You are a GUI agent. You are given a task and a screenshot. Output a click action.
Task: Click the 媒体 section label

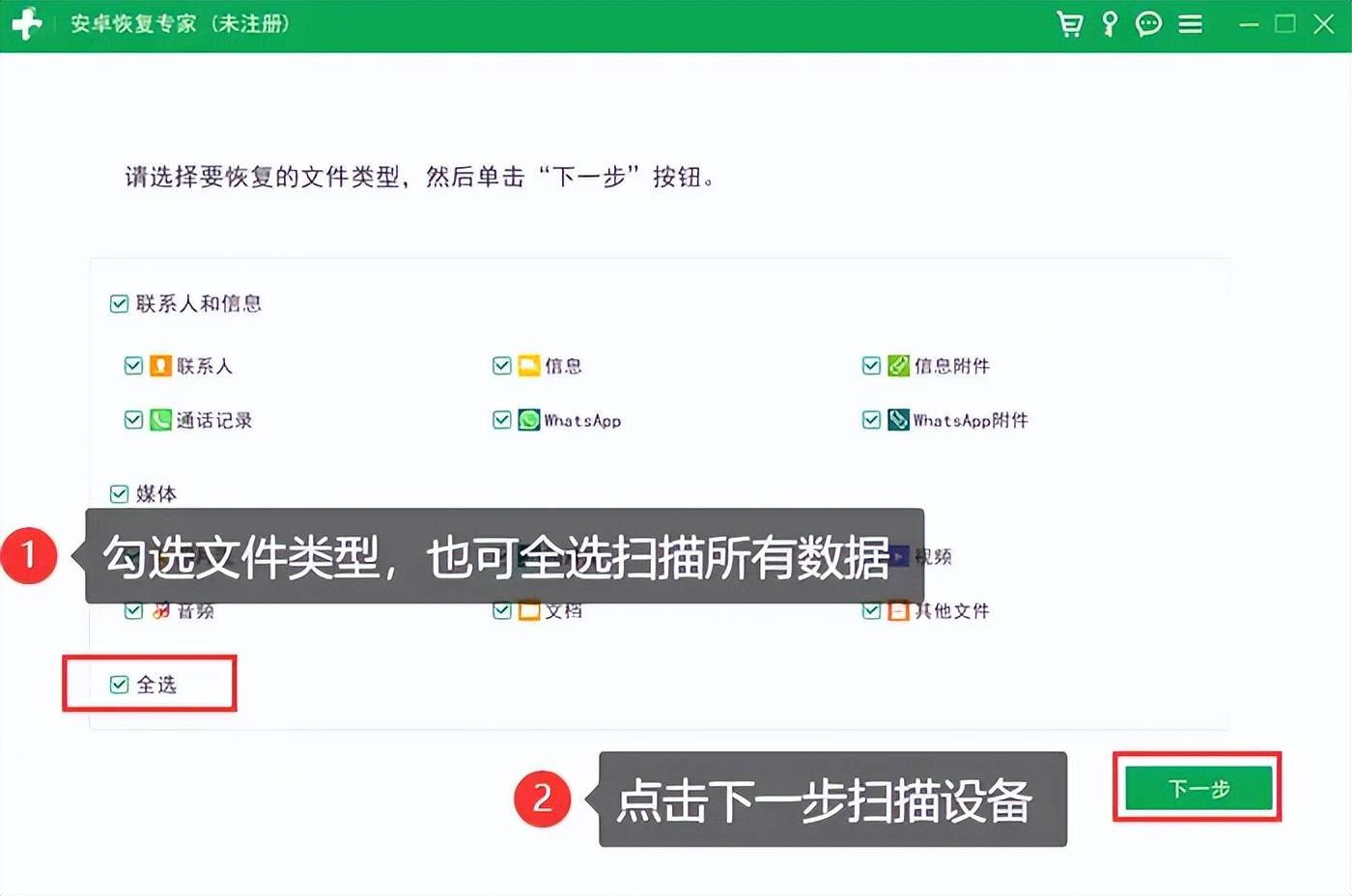coord(156,494)
